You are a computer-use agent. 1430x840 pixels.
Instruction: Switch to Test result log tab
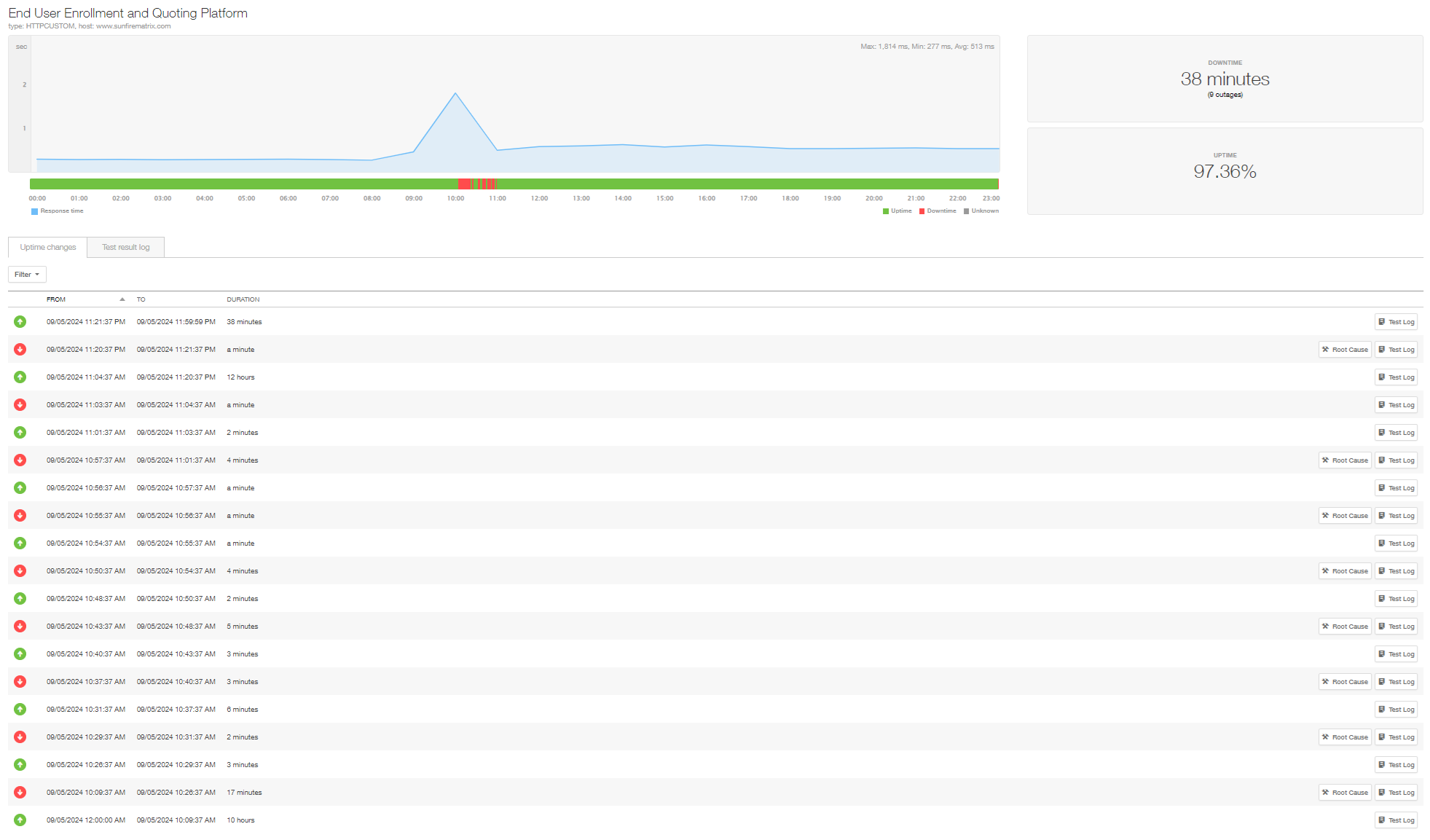(125, 248)
